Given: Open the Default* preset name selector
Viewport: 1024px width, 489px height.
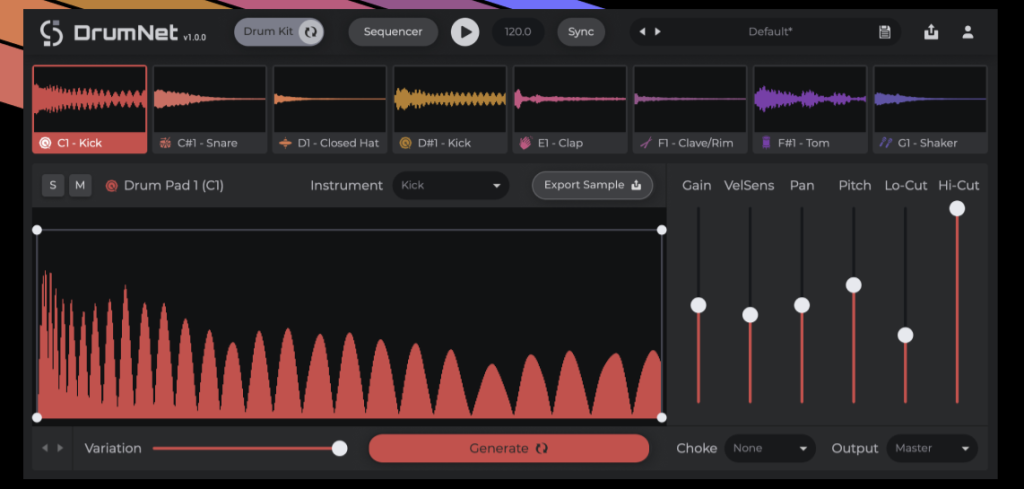Looking at the screenshot, I should point(771,31).
